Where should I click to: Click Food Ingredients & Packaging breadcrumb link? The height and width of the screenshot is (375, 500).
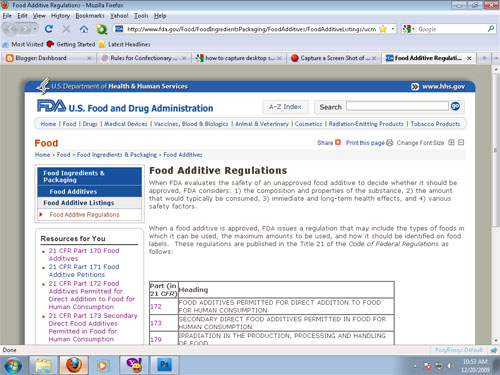[x=117, y=155]
